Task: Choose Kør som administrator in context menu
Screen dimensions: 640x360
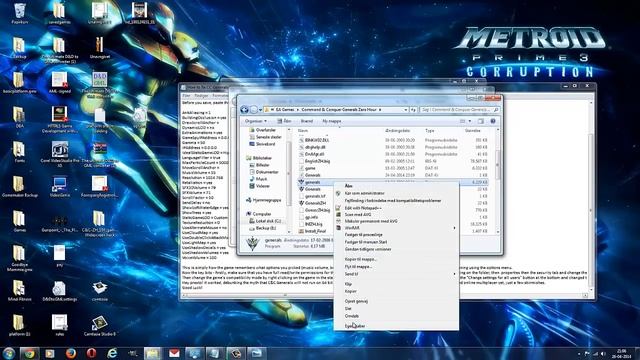Action: (x=396, y=193)
